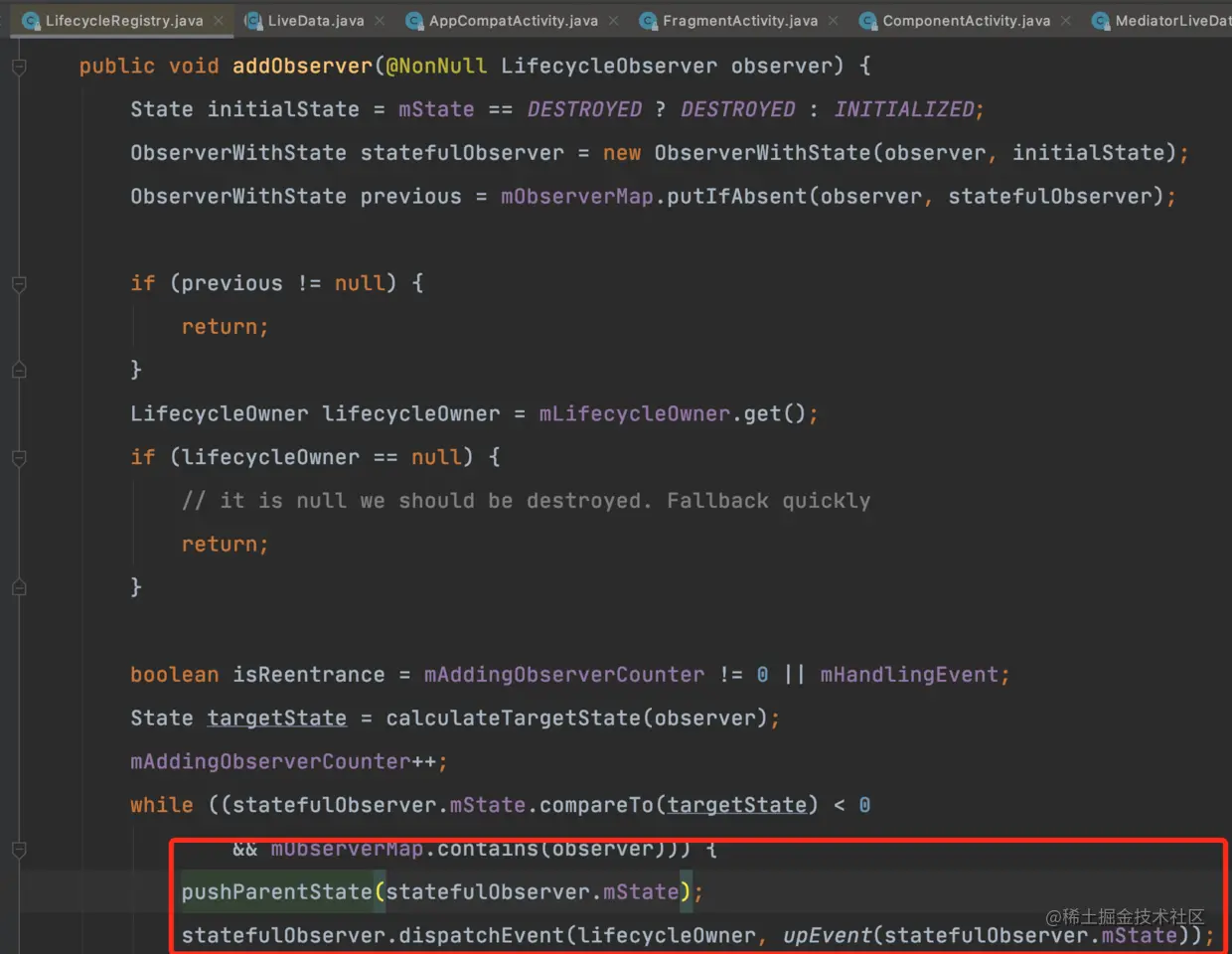Click the 'new' keyword before ObserverWithState
This screenshot has height=954, width=1232.
[622, 153]
